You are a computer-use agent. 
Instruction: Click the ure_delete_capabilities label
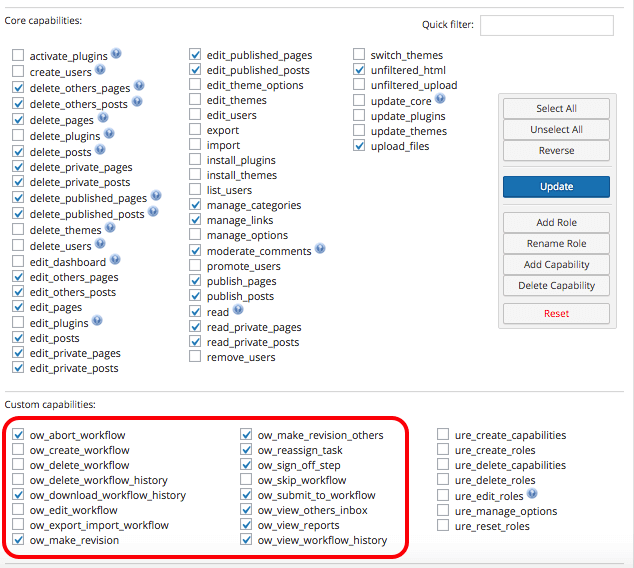(510, 465)
